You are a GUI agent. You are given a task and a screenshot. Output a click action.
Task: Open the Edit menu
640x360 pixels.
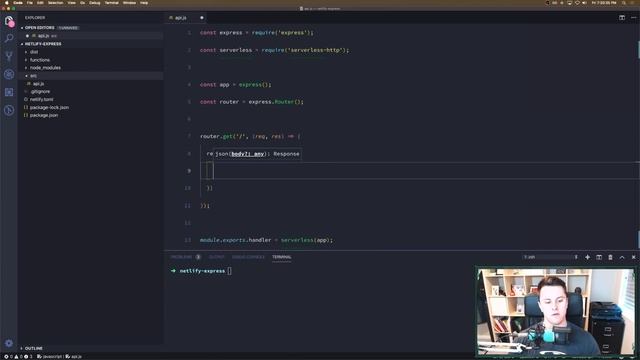[40, 3]
